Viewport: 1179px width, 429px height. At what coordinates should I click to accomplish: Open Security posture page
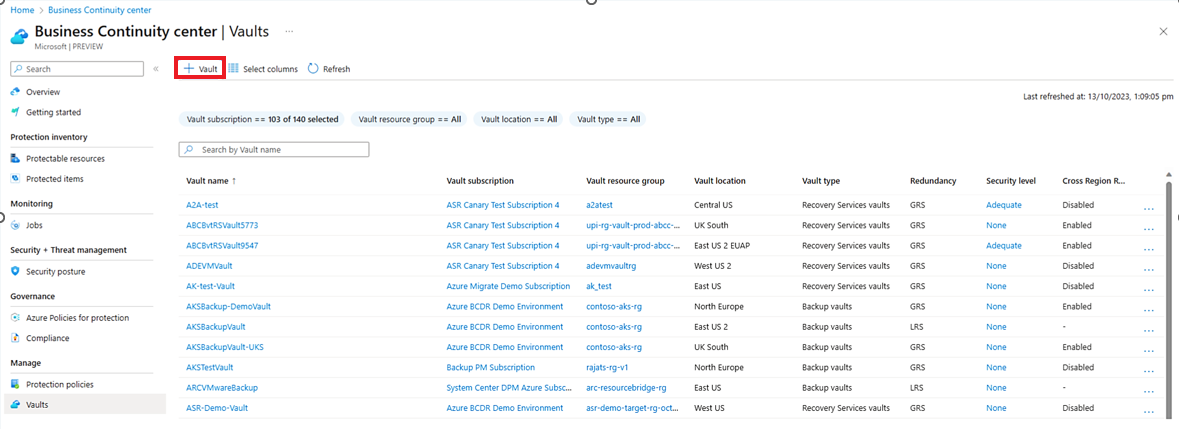(56, 271)
